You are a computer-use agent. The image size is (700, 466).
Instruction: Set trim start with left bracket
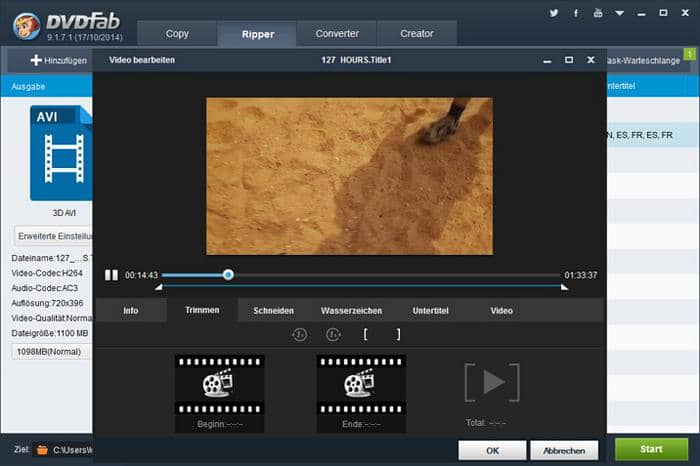pos(365,334)
